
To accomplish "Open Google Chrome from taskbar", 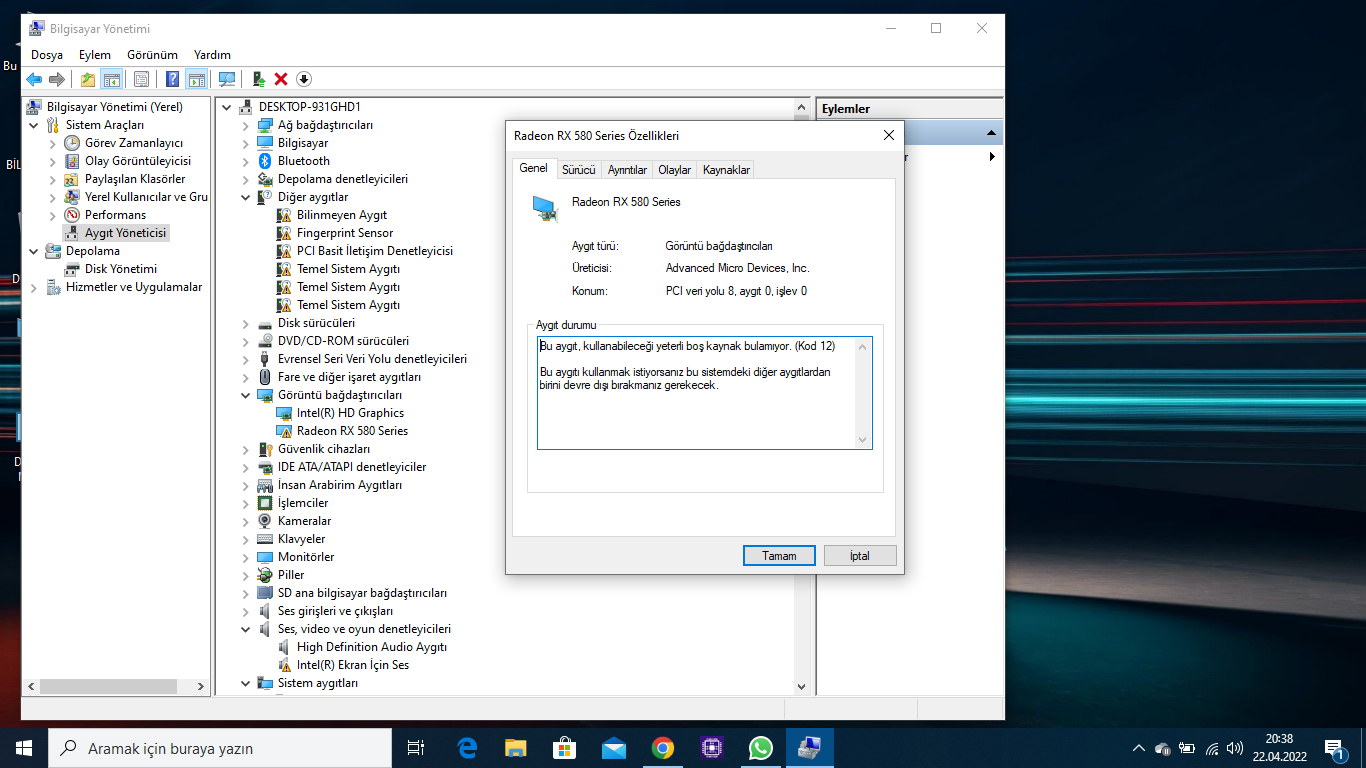I will (662, 748).
